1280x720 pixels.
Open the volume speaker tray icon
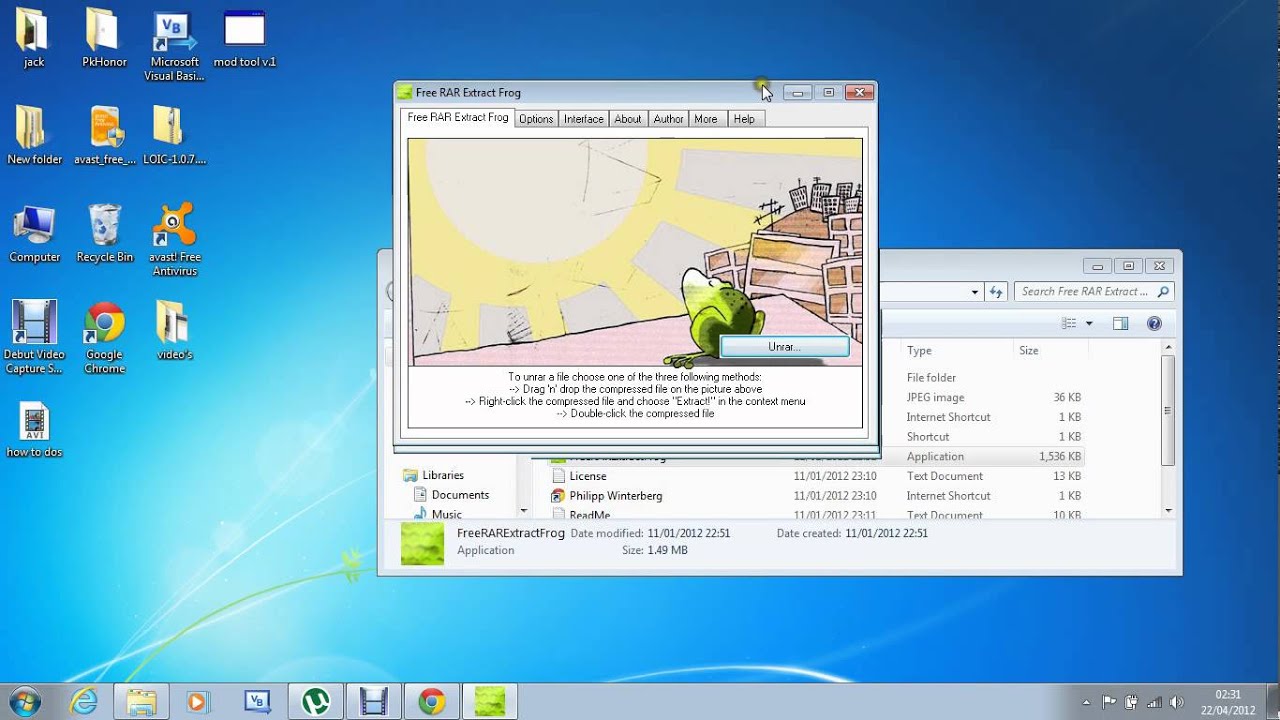[1176, 702]
